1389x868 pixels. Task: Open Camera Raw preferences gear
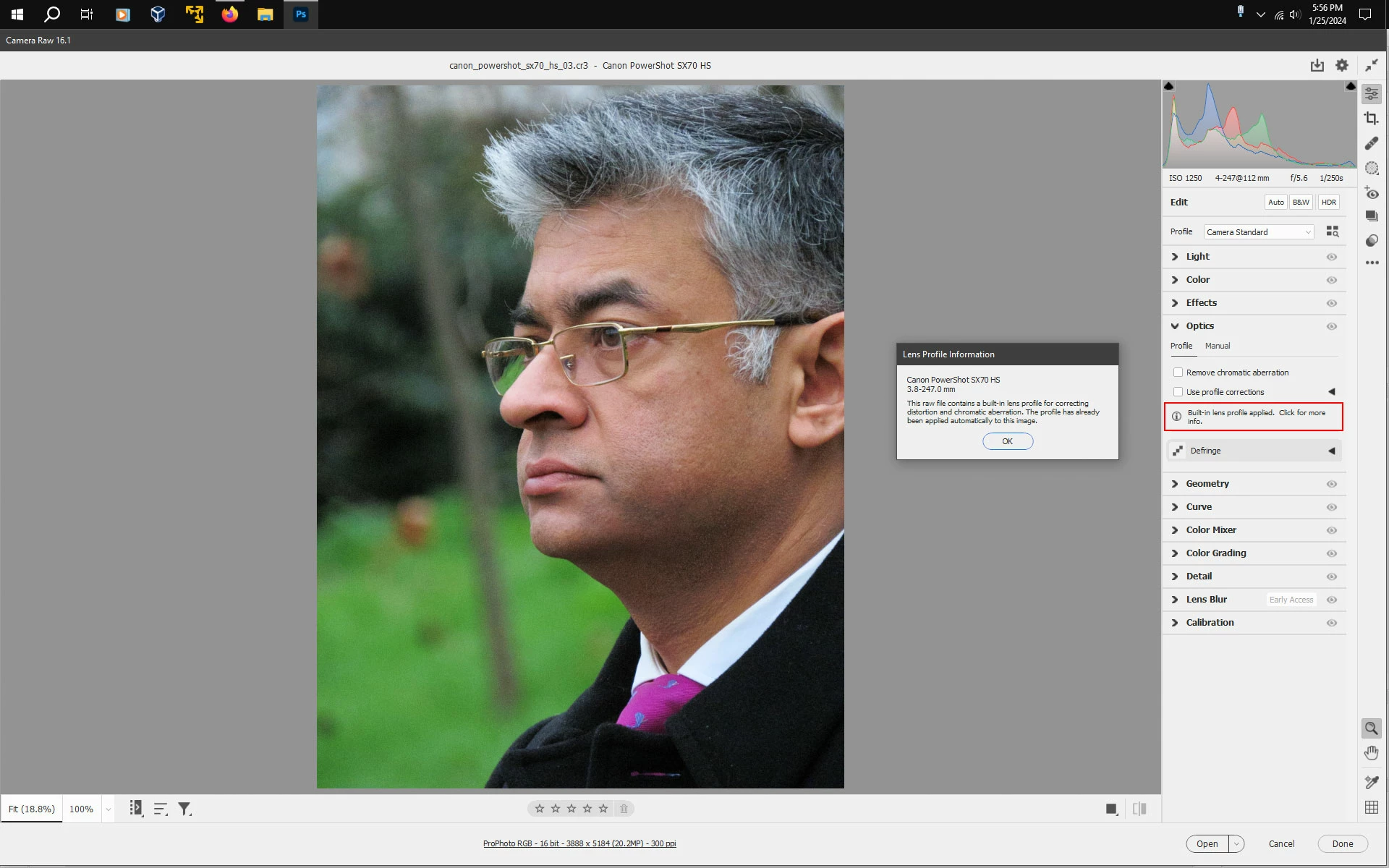1342,66
